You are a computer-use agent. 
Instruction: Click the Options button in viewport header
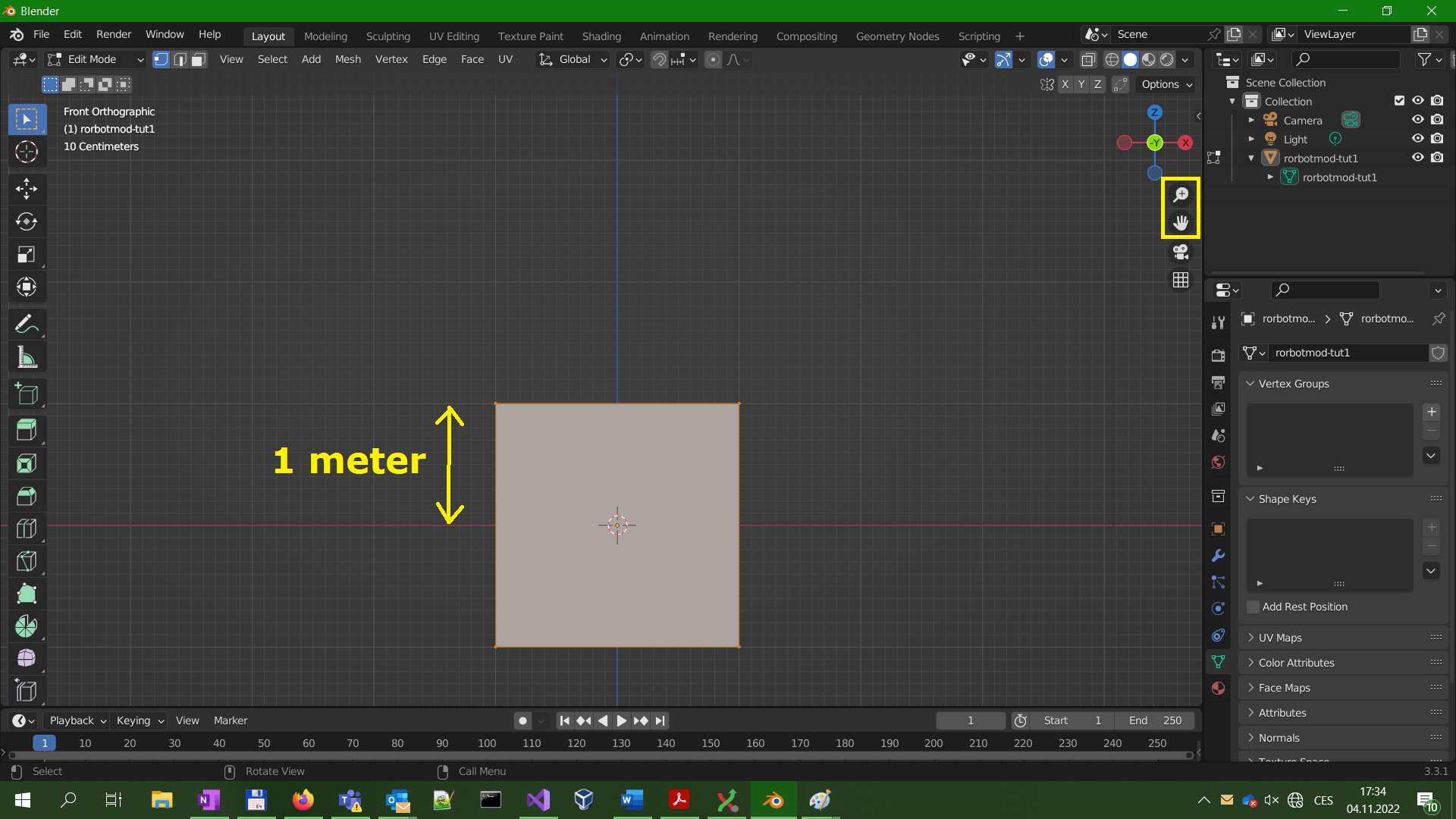tap(1165, 84)
